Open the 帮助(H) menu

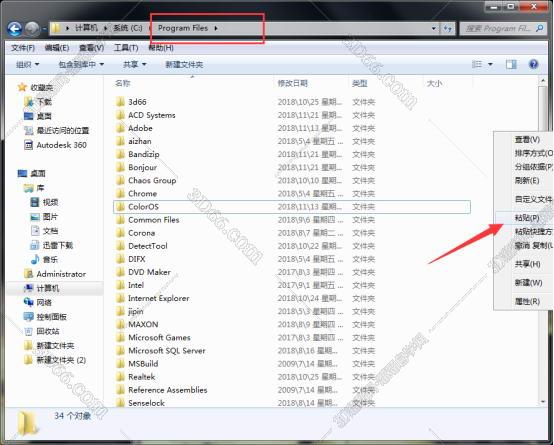pos(161,48)
